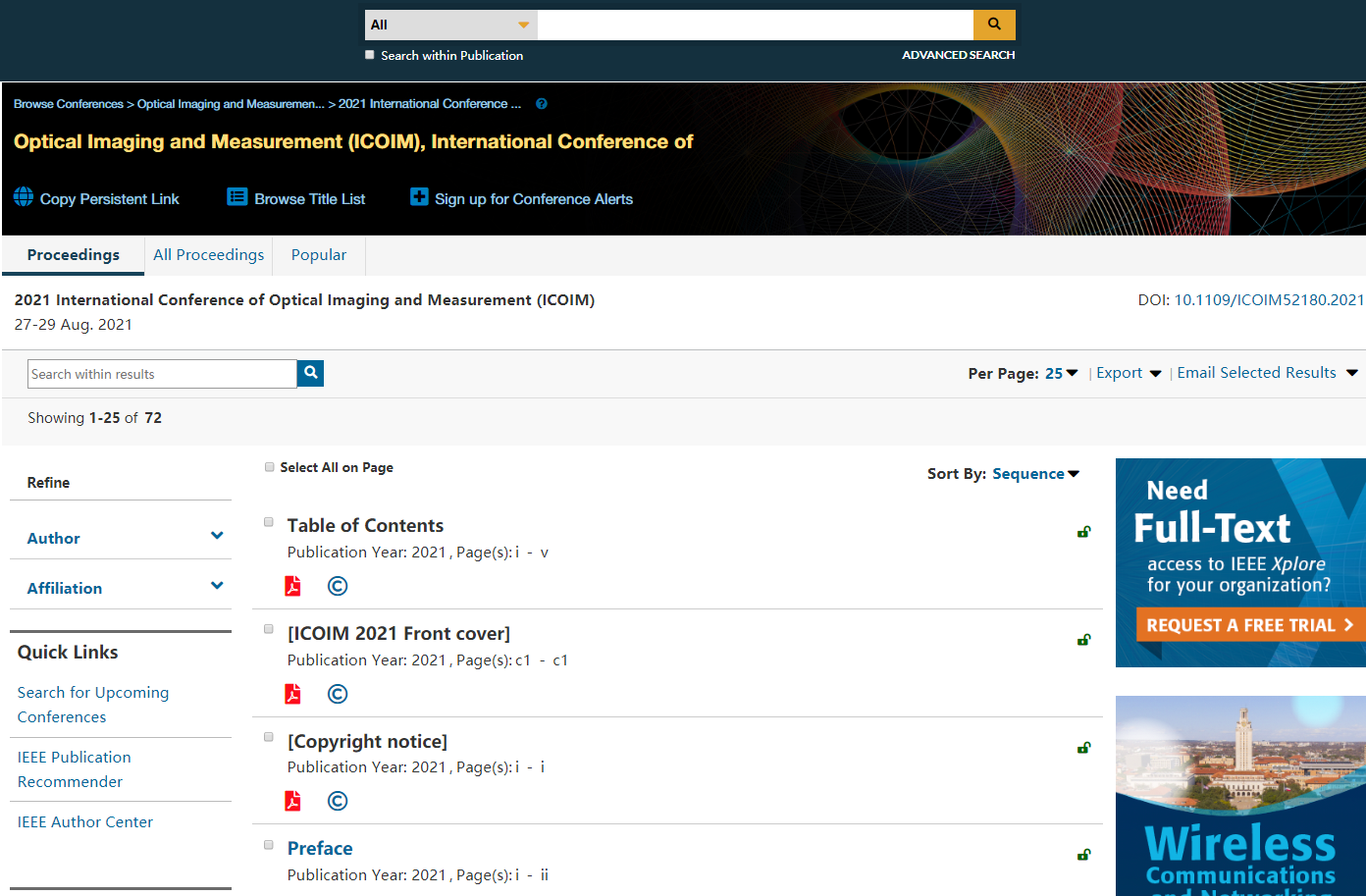This screenshot has width=1366, height=896.
Task: Click the globe icon for Copy Persistent Link
Action: (24, 197)
